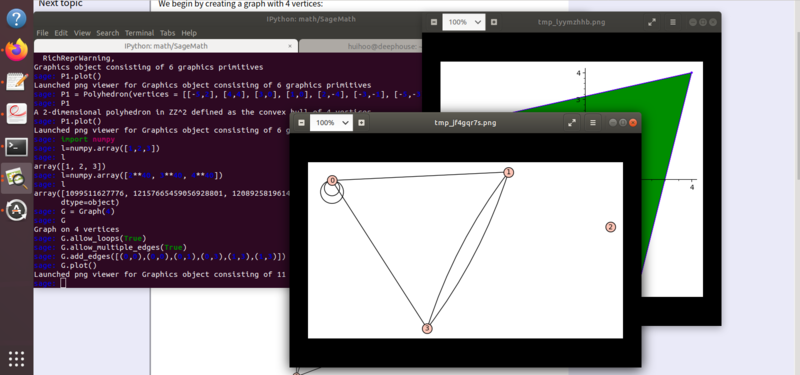Open the terminal Edit menu
Image resolution: width=800 pixels, height=375 pixels.
coord(61,33)
